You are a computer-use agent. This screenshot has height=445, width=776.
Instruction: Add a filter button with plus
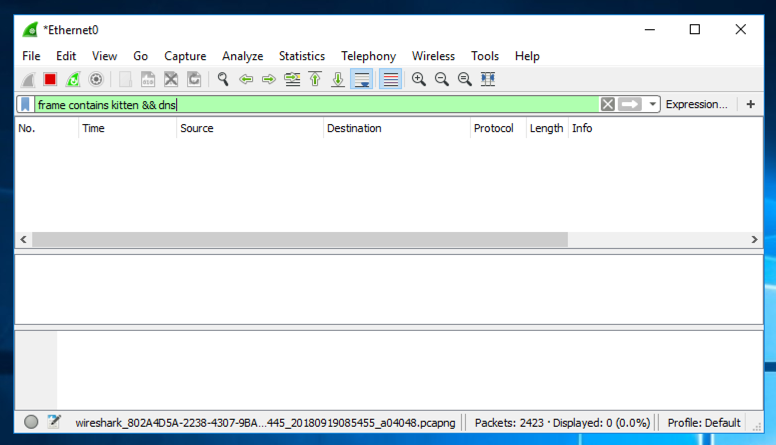point(751,104)
